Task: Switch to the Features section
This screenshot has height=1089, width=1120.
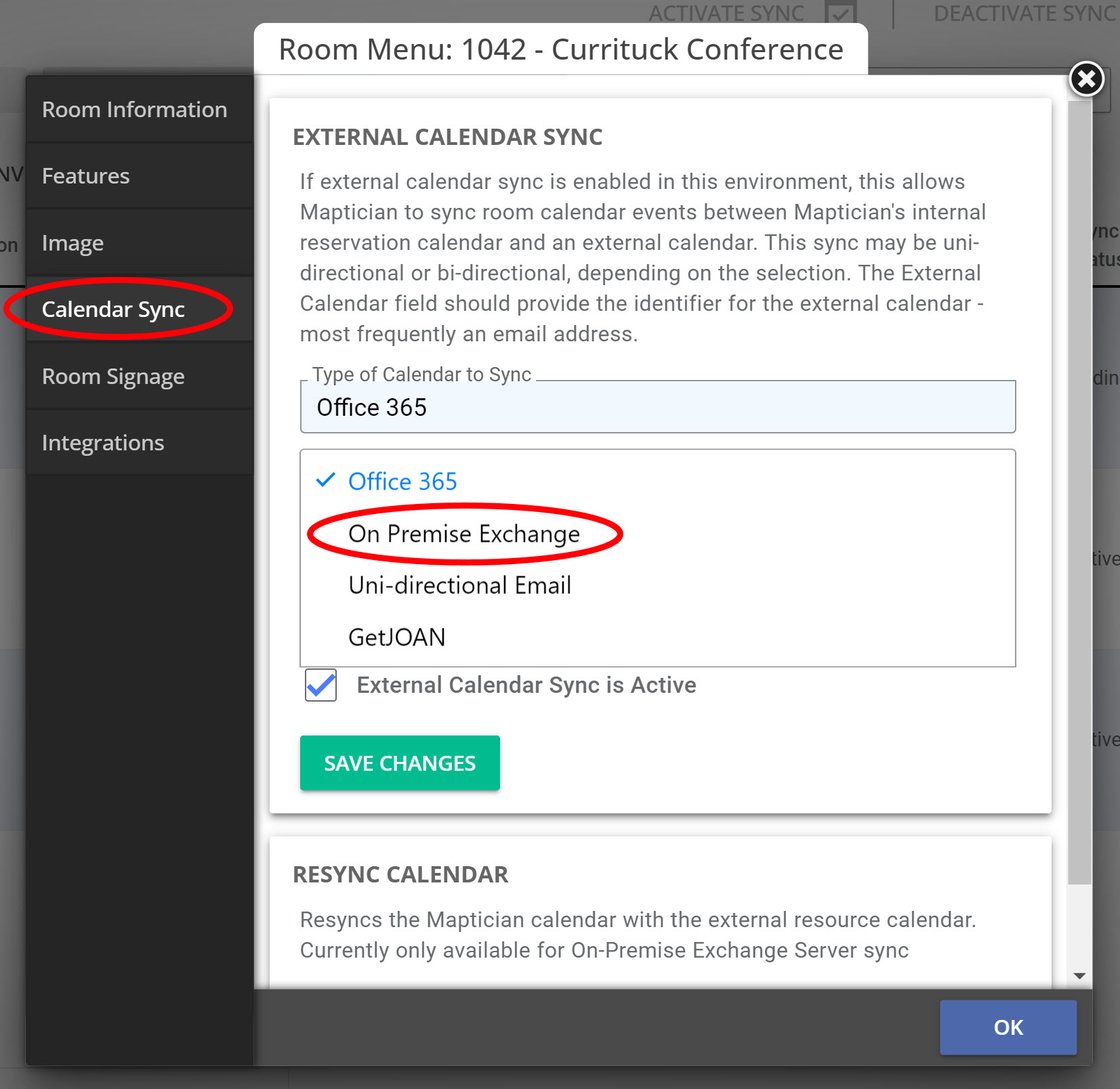Action: click(86, 176)
